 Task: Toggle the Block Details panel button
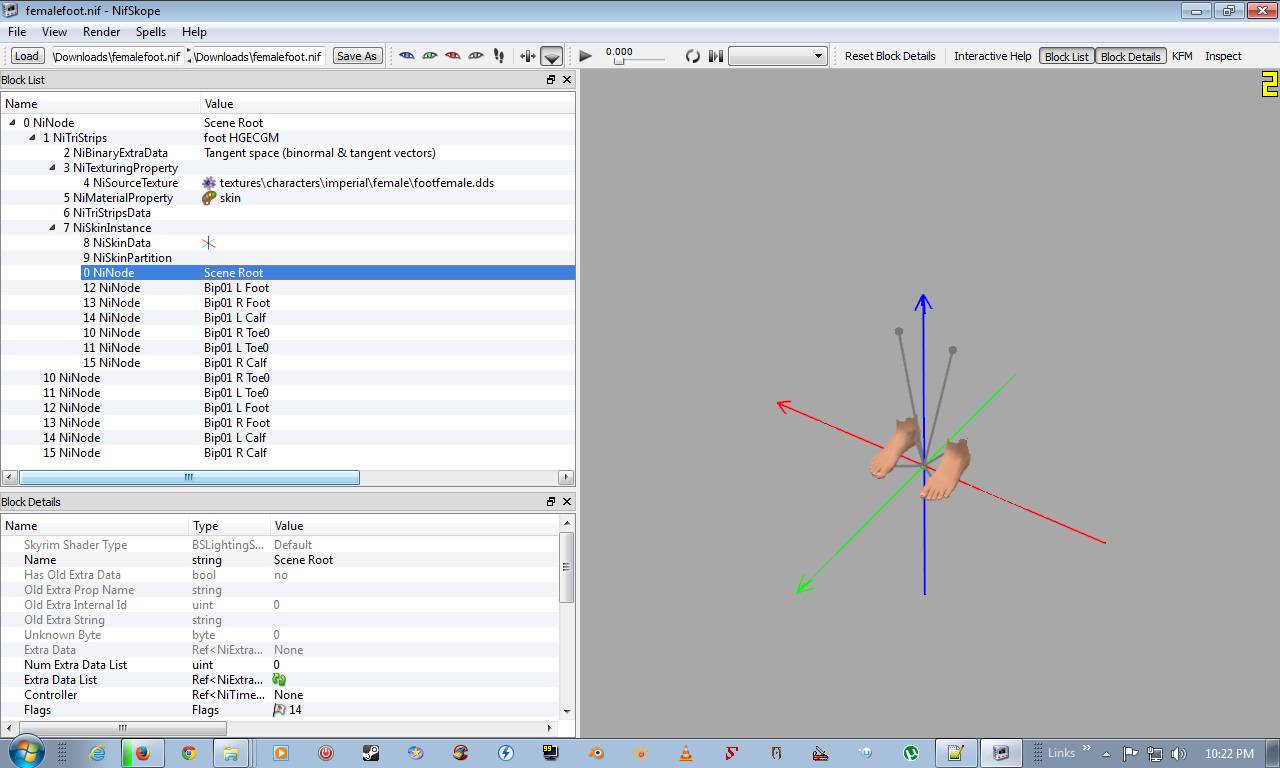[1130, 56]
